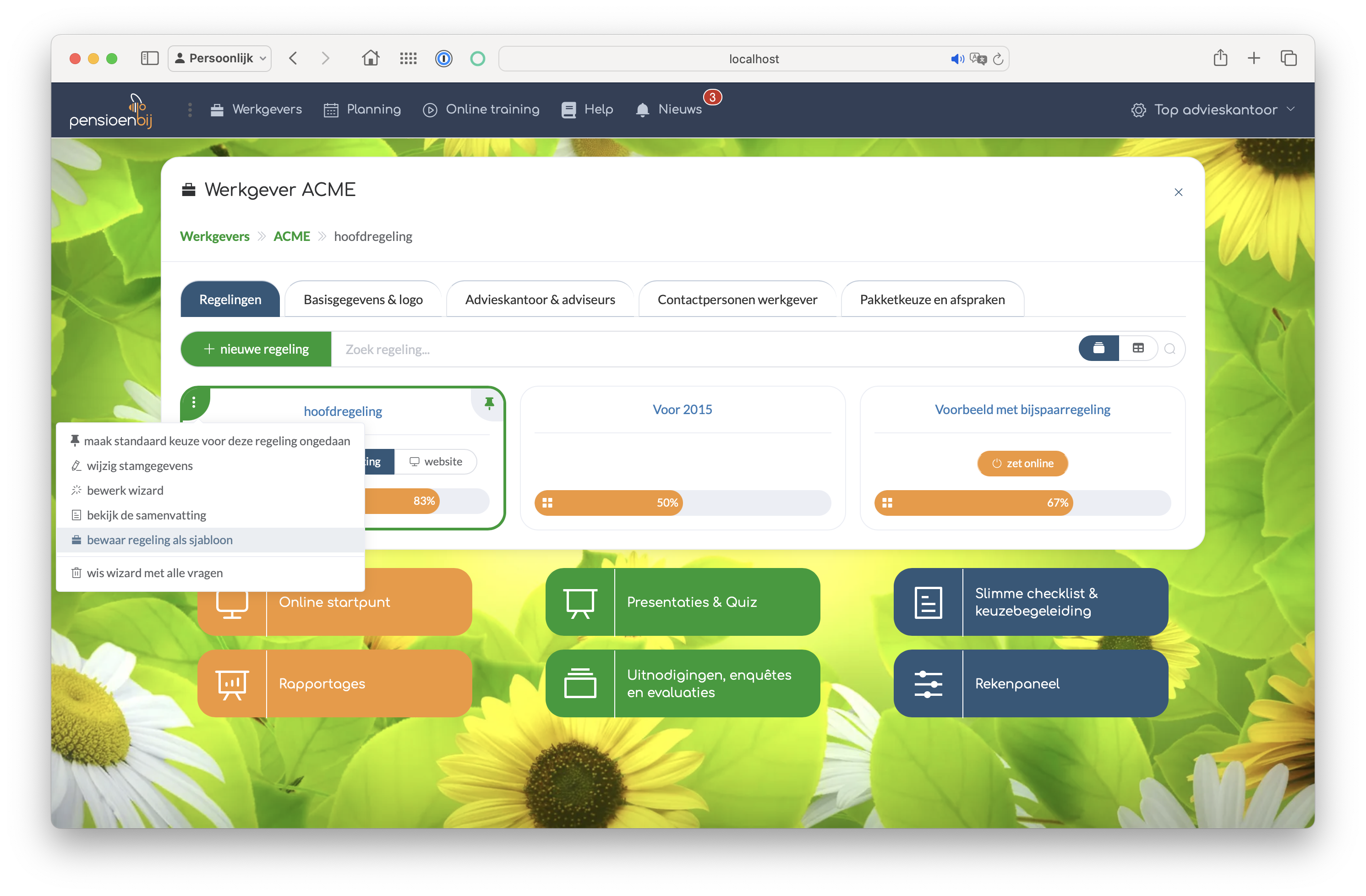Open Slimme checklist & keuzebegeleiding tile
1366x896 pixels.
pos(1031,602)
